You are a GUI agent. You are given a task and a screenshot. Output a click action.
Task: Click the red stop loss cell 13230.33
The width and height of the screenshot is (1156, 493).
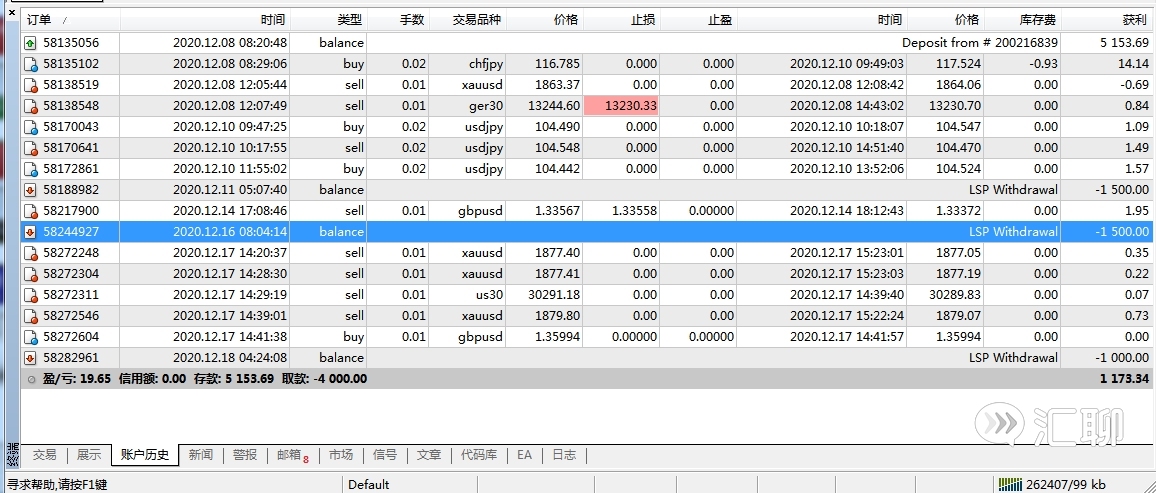[621, 106]
